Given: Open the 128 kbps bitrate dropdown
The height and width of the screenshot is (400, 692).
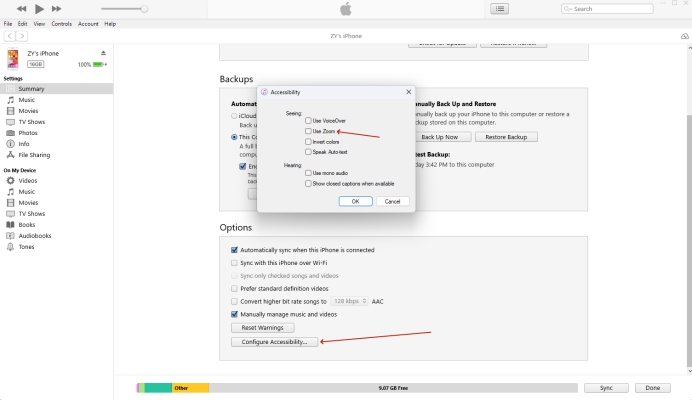Looking at the screenshot, I should (x=349, y=301).
